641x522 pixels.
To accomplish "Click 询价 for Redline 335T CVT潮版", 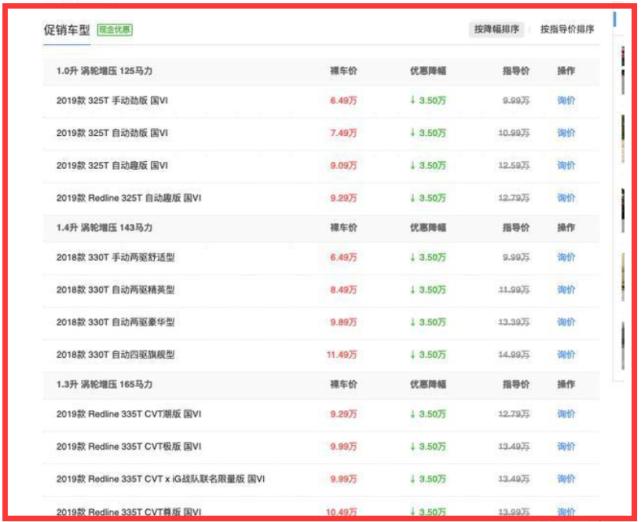I will pyautogui.click(x=566, y=414).
